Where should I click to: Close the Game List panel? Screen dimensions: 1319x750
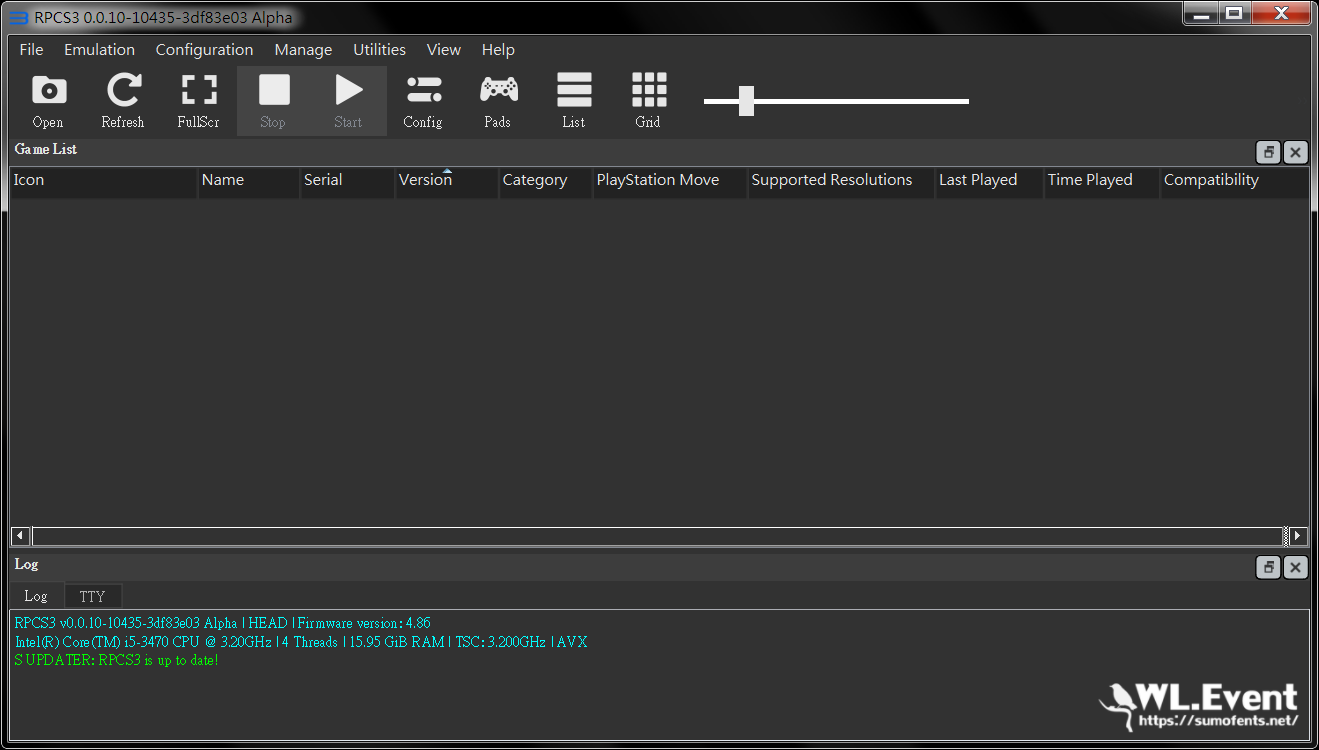[1295, 152]
